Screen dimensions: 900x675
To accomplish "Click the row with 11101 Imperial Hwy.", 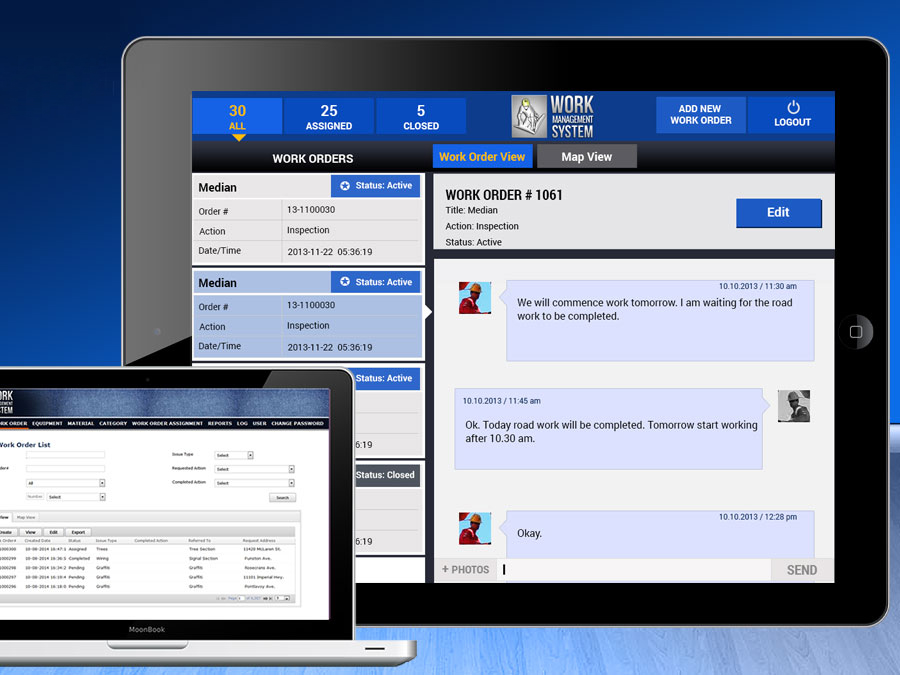I will pos(148,577).
